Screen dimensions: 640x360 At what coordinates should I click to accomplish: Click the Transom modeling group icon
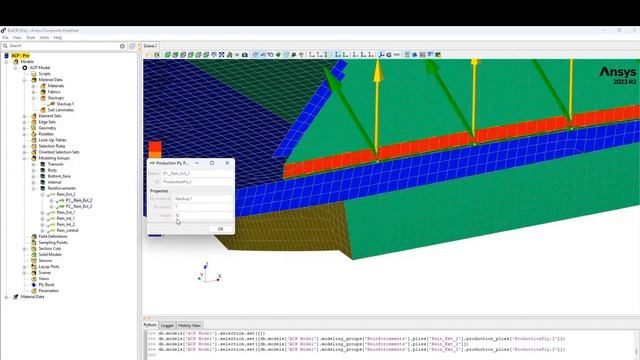point(43,164)
